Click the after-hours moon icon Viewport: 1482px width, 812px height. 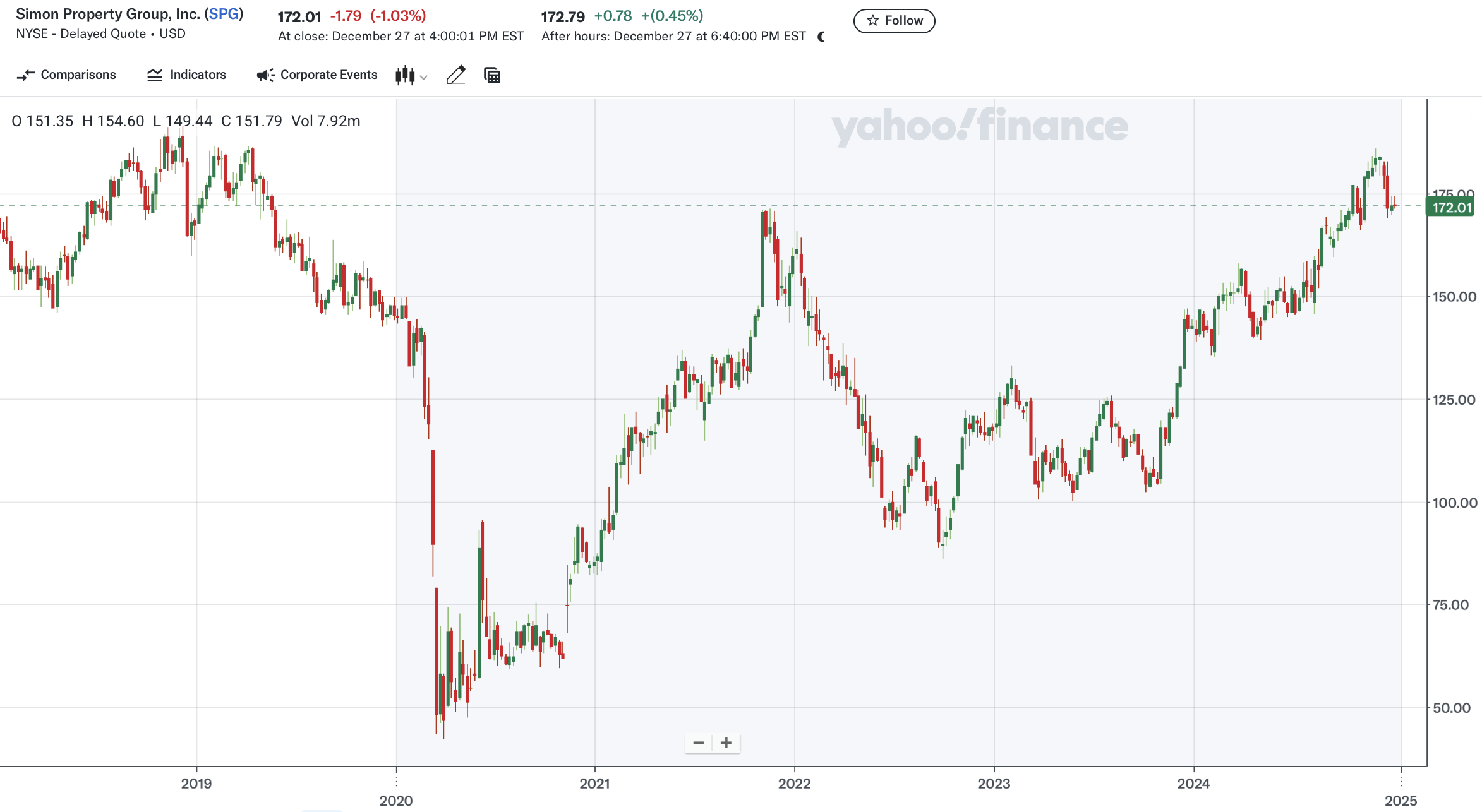point(821,37)
